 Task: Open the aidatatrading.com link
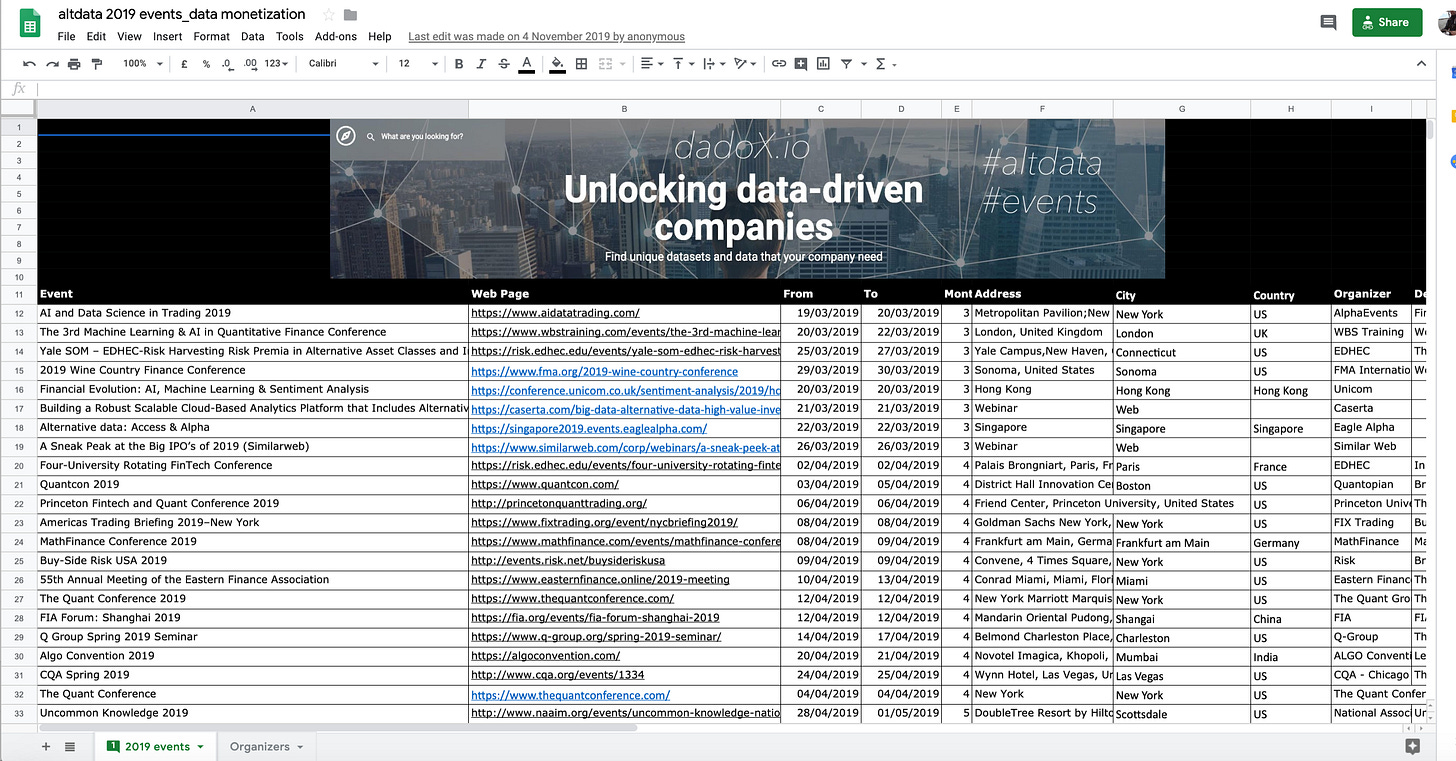[555, 313]
